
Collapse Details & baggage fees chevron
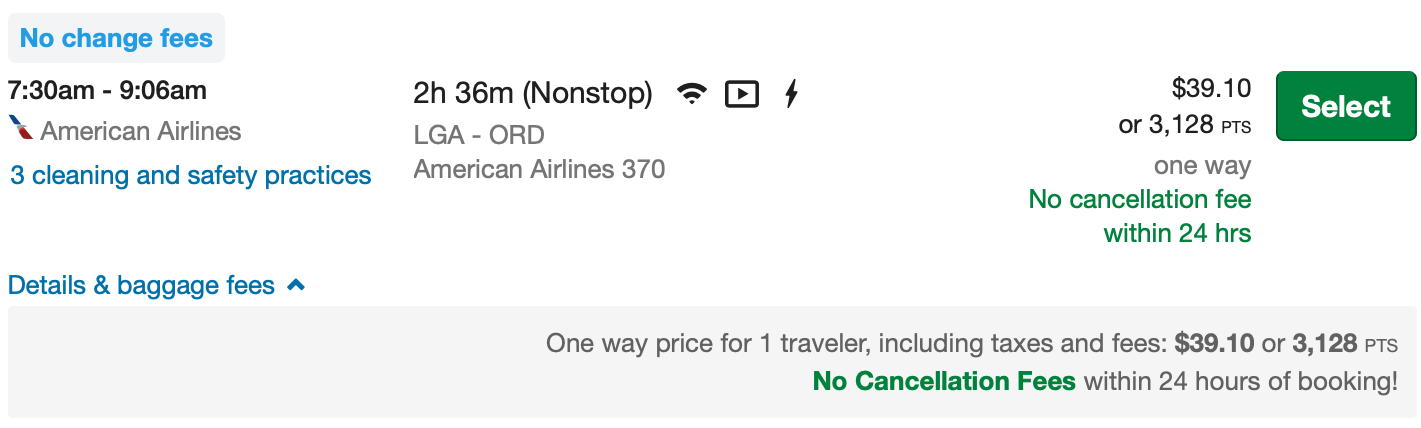(295, 286)
